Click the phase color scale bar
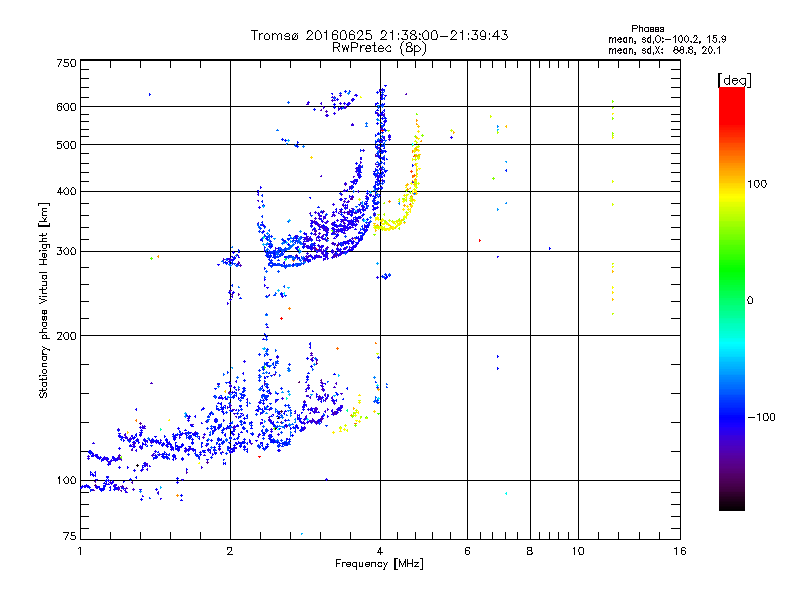The width and height of the screenshot is (800, 600). pos(732,298)
